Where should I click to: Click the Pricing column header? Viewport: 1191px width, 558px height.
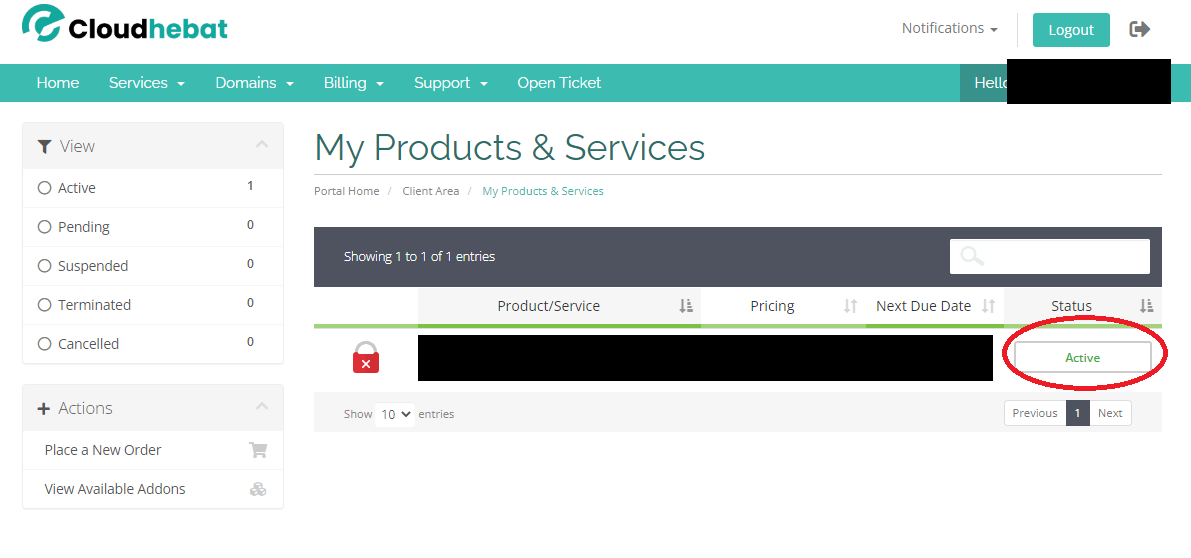click(x=783, y=306)
